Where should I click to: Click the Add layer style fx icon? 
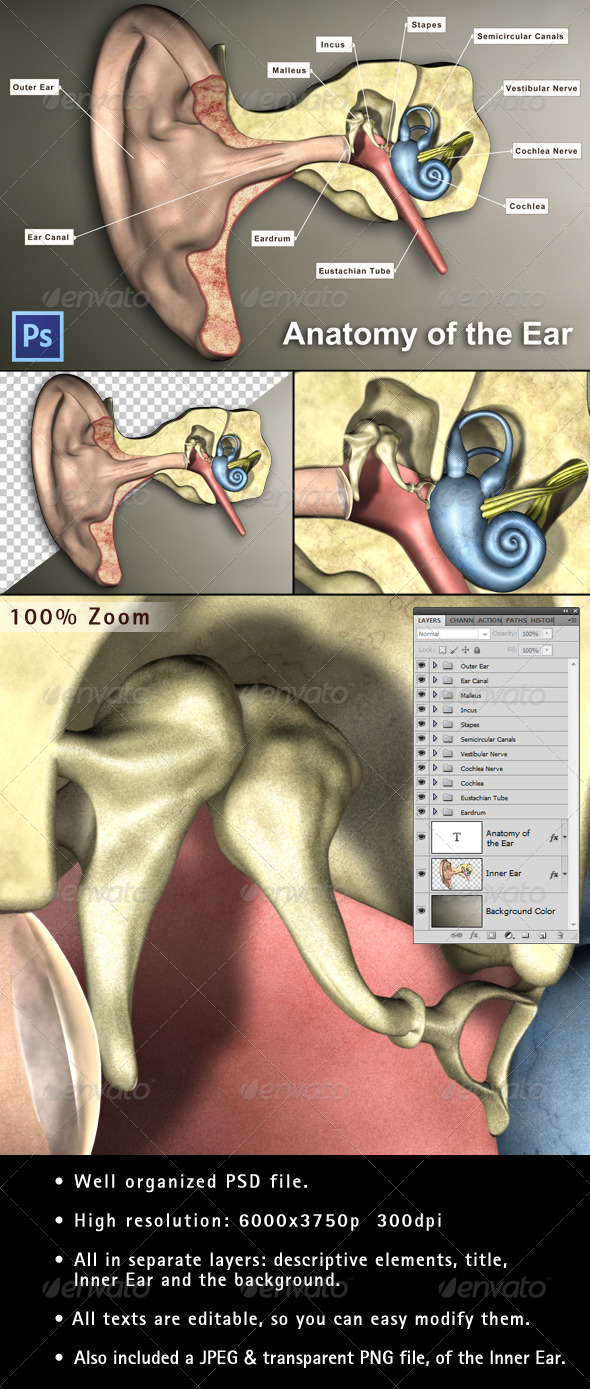474,935
